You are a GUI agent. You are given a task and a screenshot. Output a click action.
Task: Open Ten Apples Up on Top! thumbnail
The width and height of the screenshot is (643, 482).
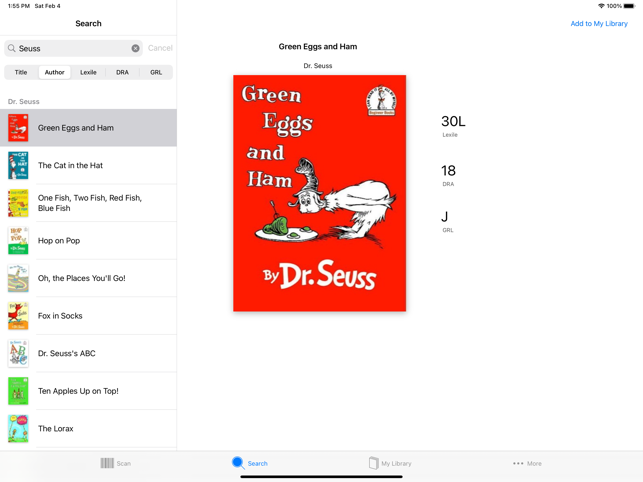(x=18, y=391)
